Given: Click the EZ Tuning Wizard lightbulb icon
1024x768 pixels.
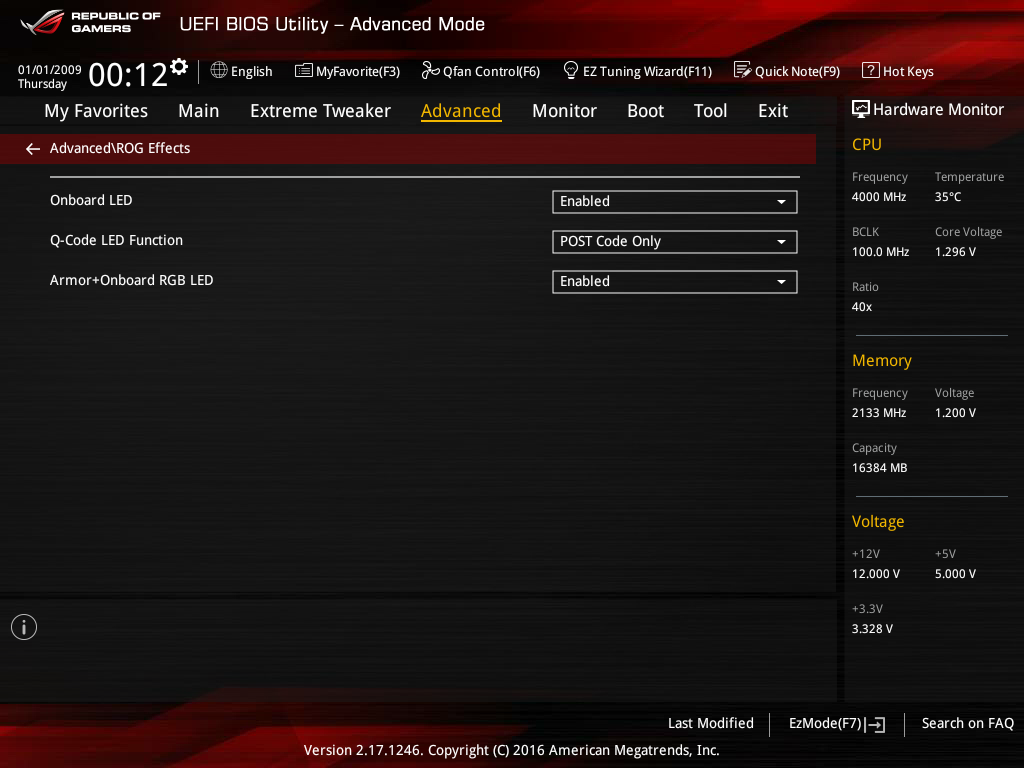Looking at the screenshot, I should coord(571,70).
